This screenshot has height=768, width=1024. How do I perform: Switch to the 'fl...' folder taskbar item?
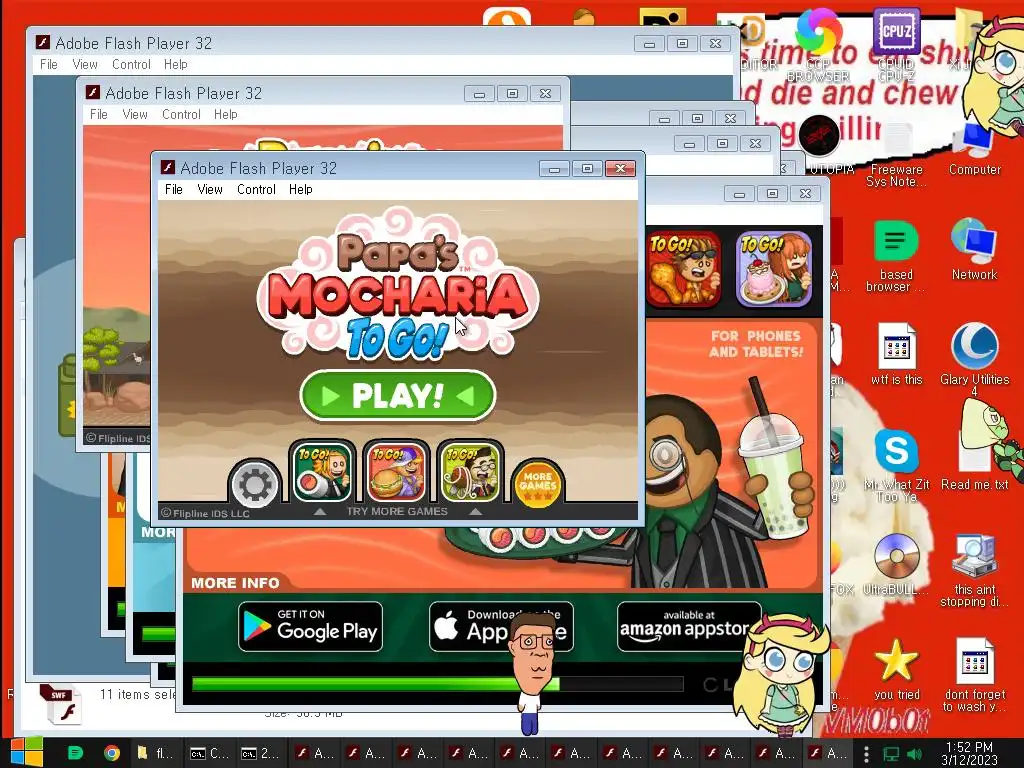point(156,753)
